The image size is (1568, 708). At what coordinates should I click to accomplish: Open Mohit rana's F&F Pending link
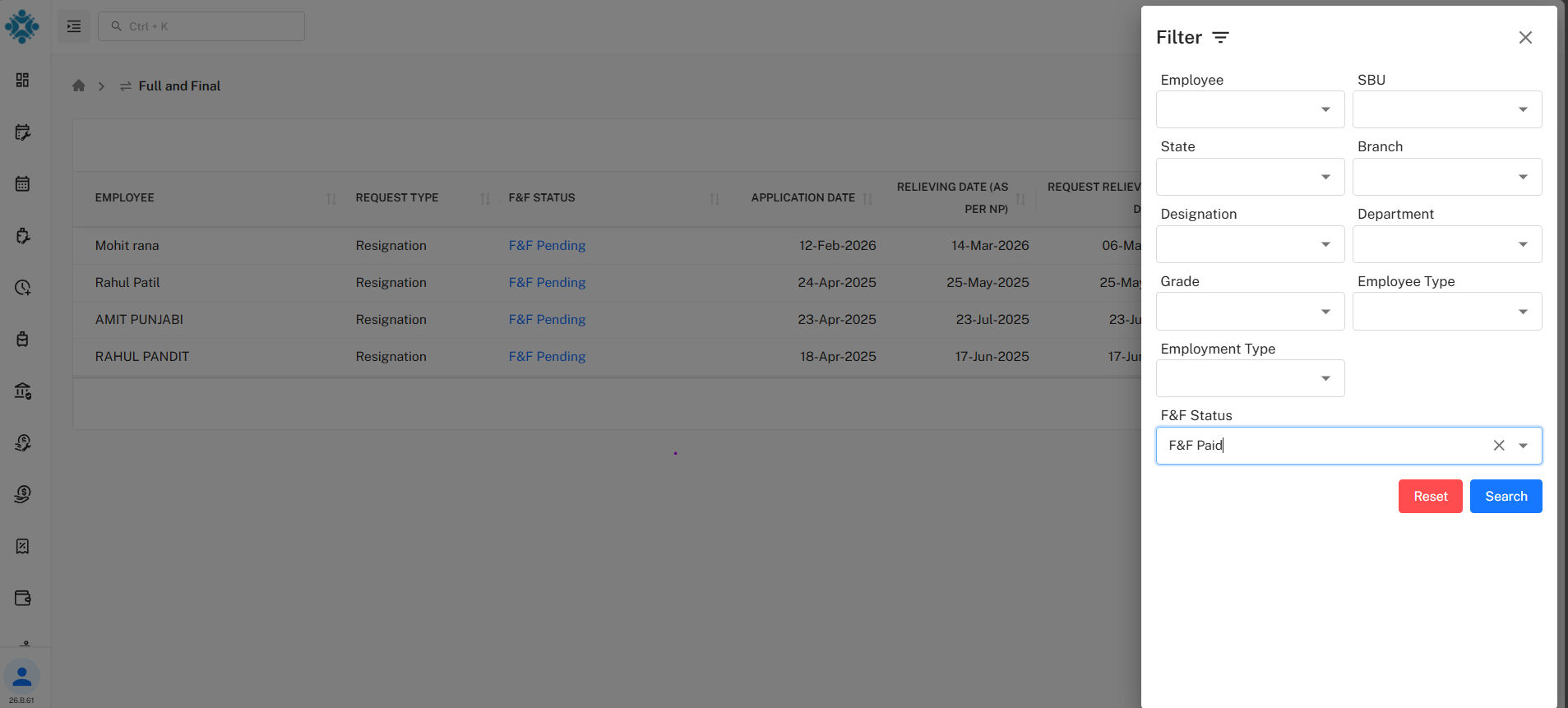(x=547, y=246)
